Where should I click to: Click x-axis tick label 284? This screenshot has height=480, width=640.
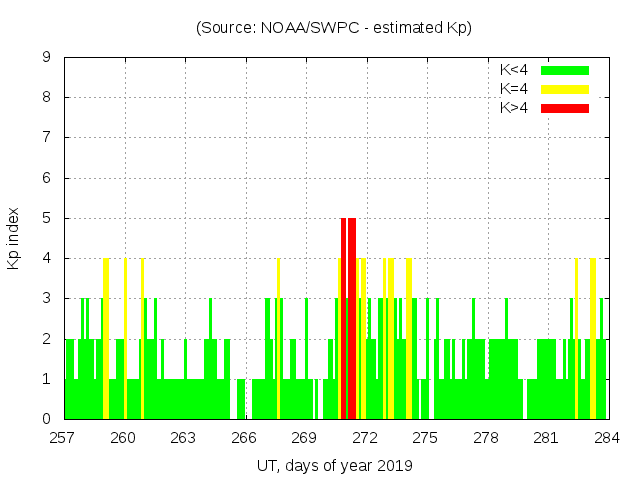pos(606,437)
